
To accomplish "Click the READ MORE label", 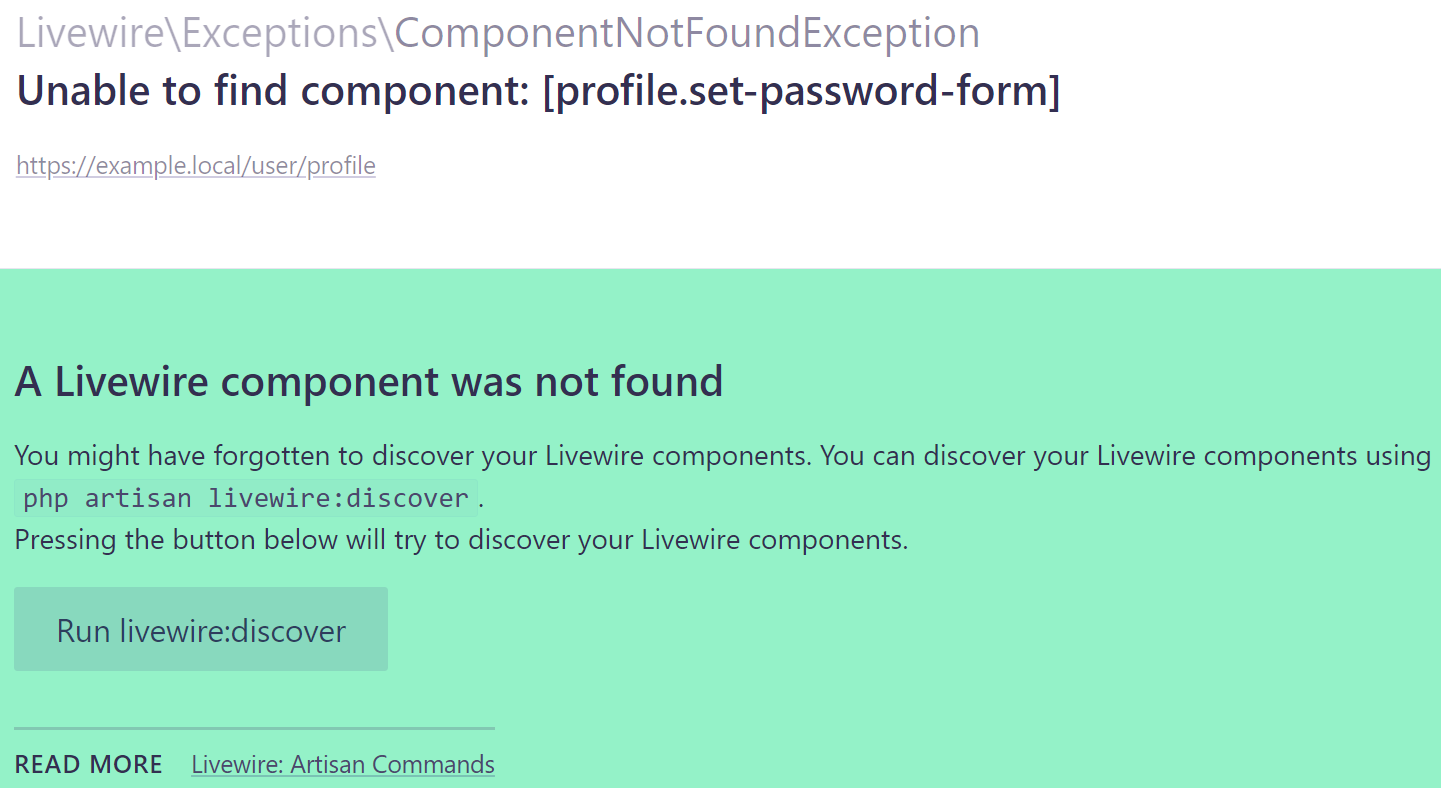I will click(88, 763).
